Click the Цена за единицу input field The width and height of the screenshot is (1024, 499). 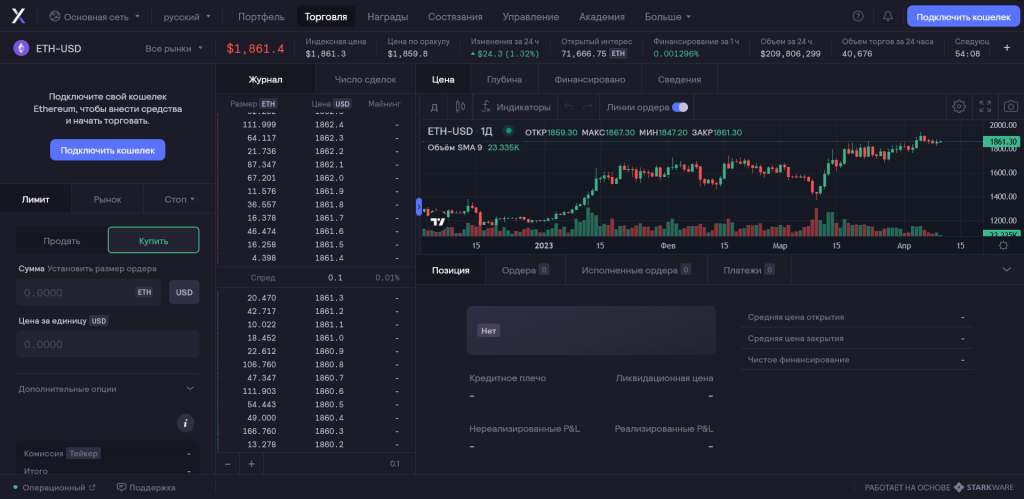[x=107, y=344]
